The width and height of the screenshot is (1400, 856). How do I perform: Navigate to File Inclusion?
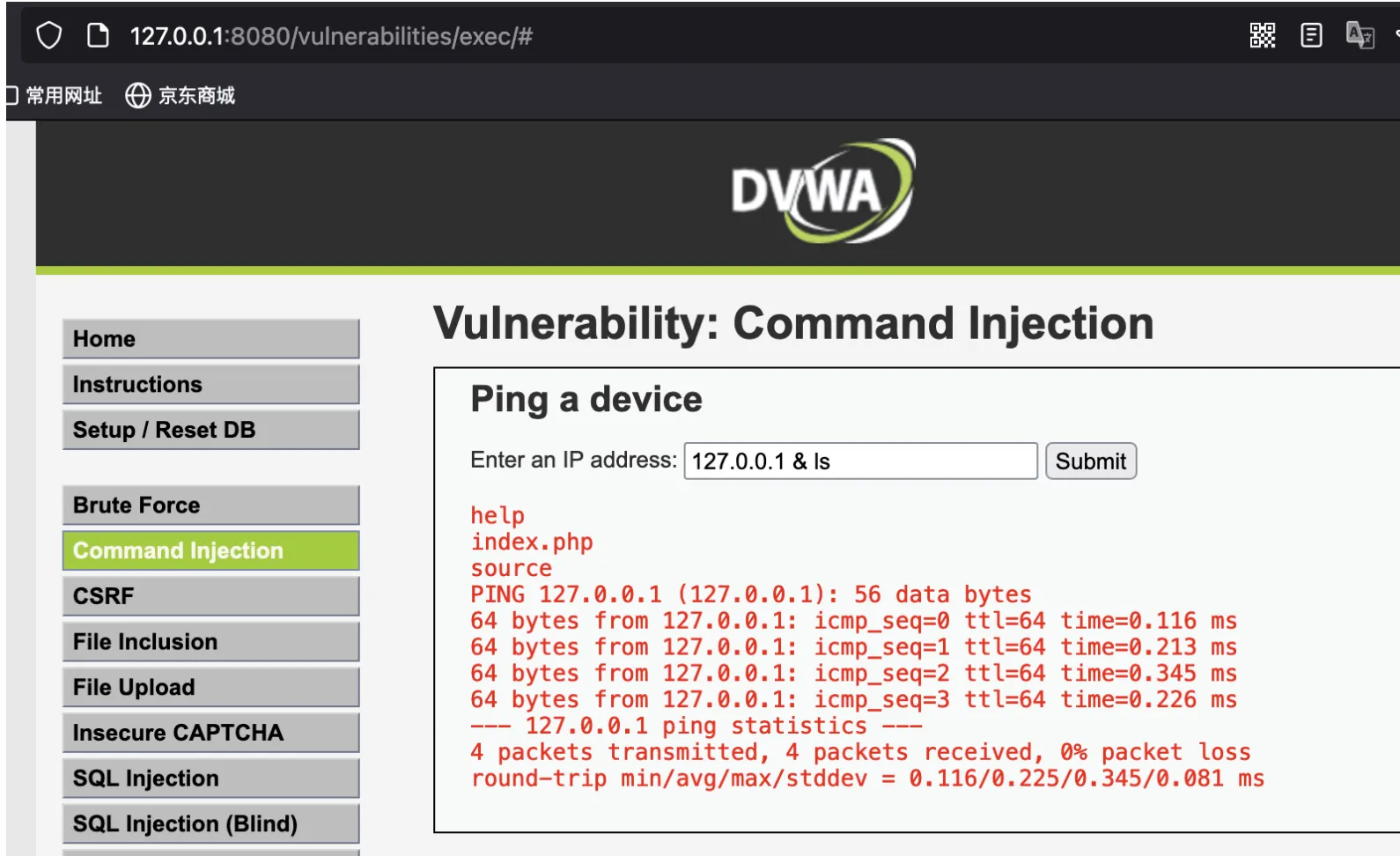(x=211, y=642)
